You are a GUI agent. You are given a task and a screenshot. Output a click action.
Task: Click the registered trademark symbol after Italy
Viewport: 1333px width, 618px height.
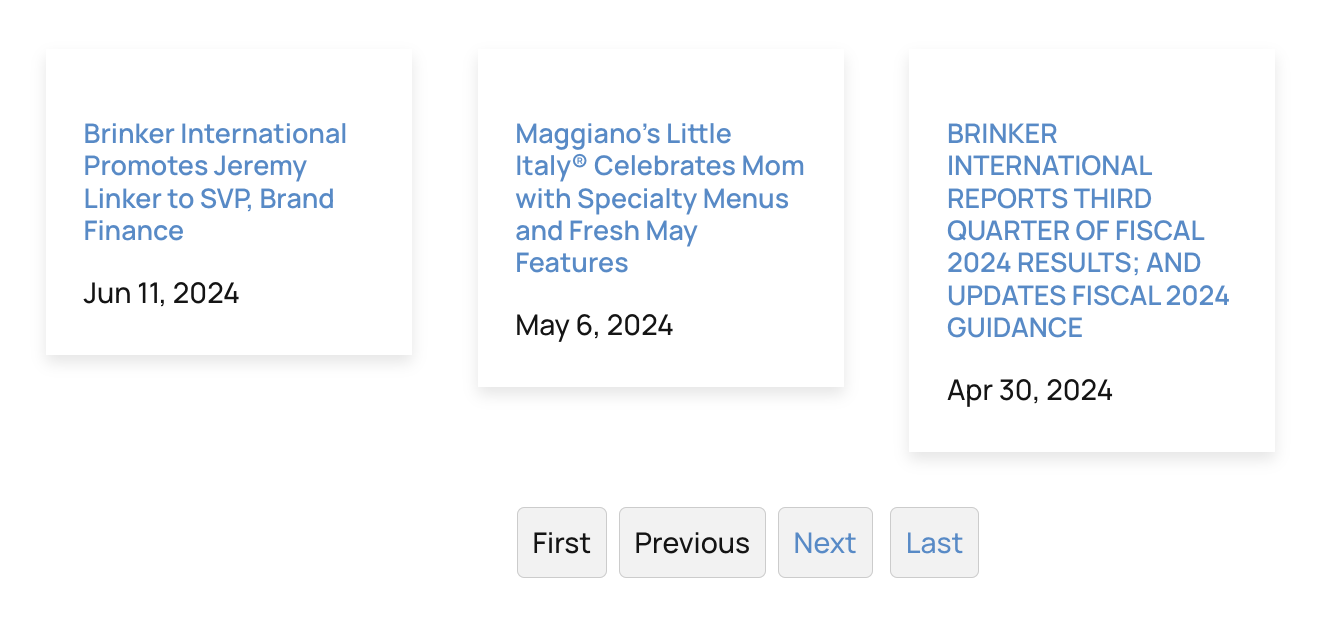(x=579, y=160)
